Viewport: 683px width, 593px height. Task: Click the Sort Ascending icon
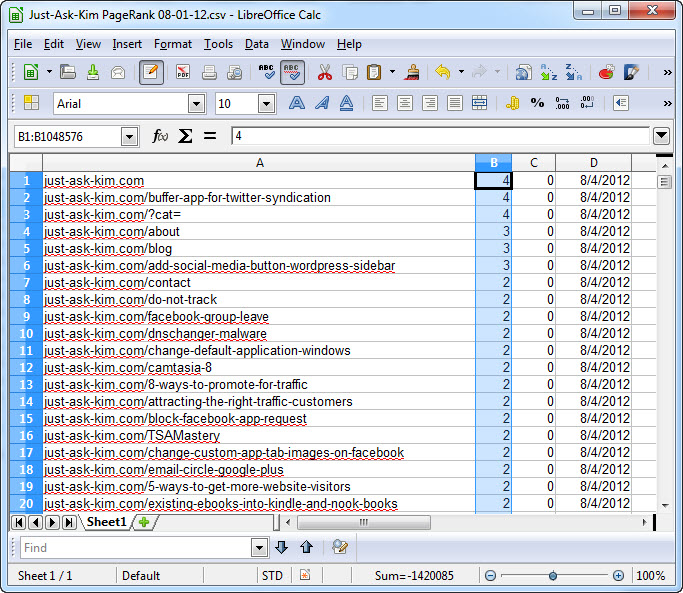[549, 72]
